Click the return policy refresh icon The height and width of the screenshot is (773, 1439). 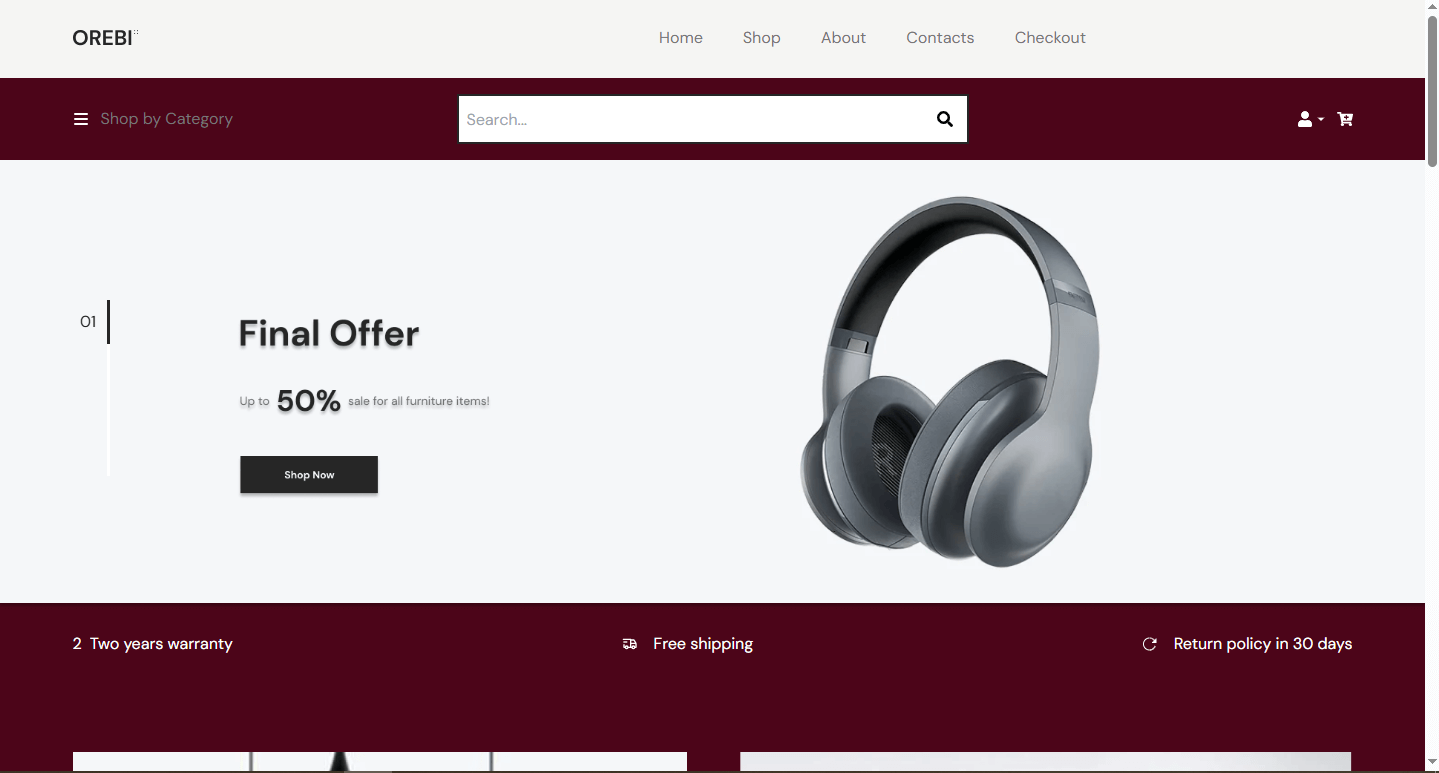click(x=1150, y=644)
